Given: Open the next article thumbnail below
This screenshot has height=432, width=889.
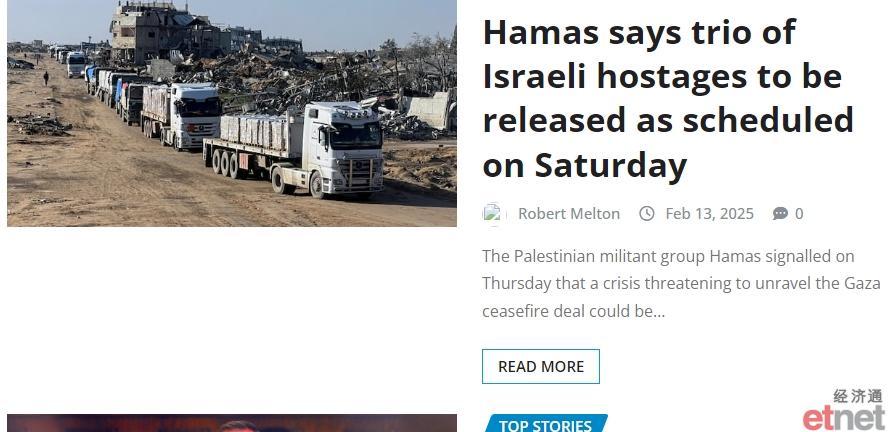Looking at the screenshot, I should [232, 423].
